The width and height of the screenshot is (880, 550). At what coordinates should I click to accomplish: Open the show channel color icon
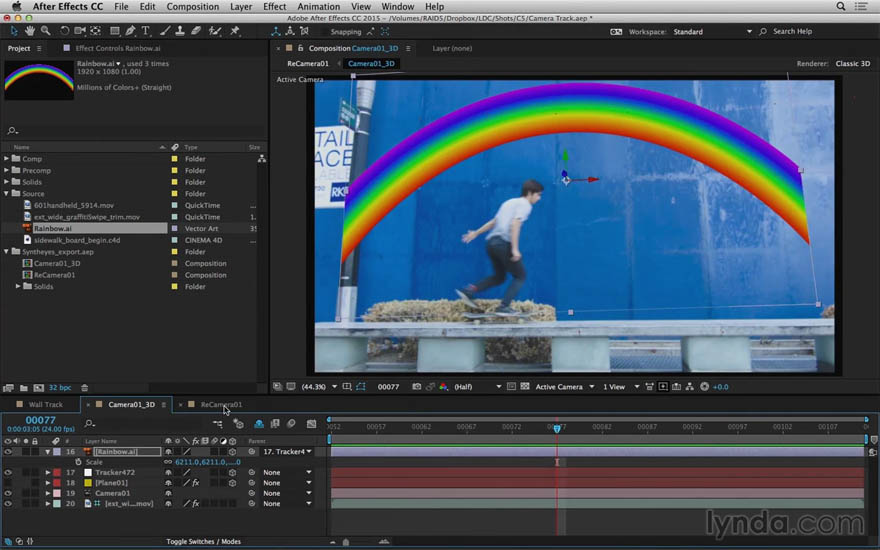[443, 387]
